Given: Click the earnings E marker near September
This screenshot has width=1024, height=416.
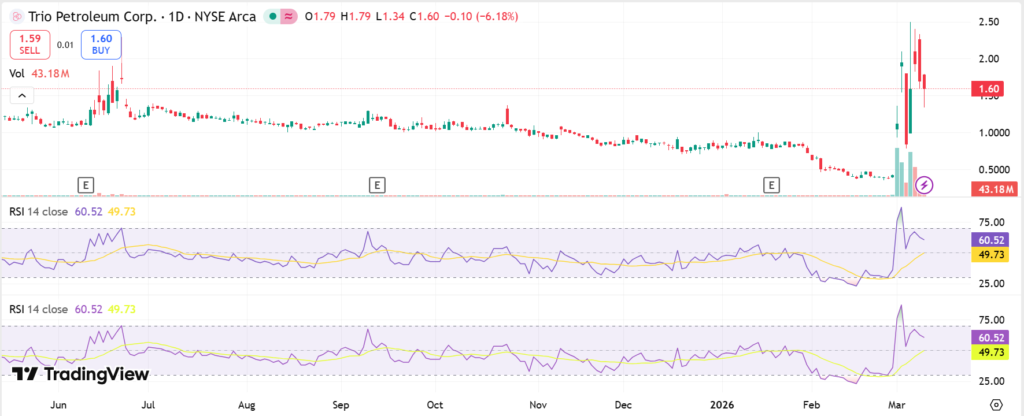Looking at the screenshot, I should [377, 185].
